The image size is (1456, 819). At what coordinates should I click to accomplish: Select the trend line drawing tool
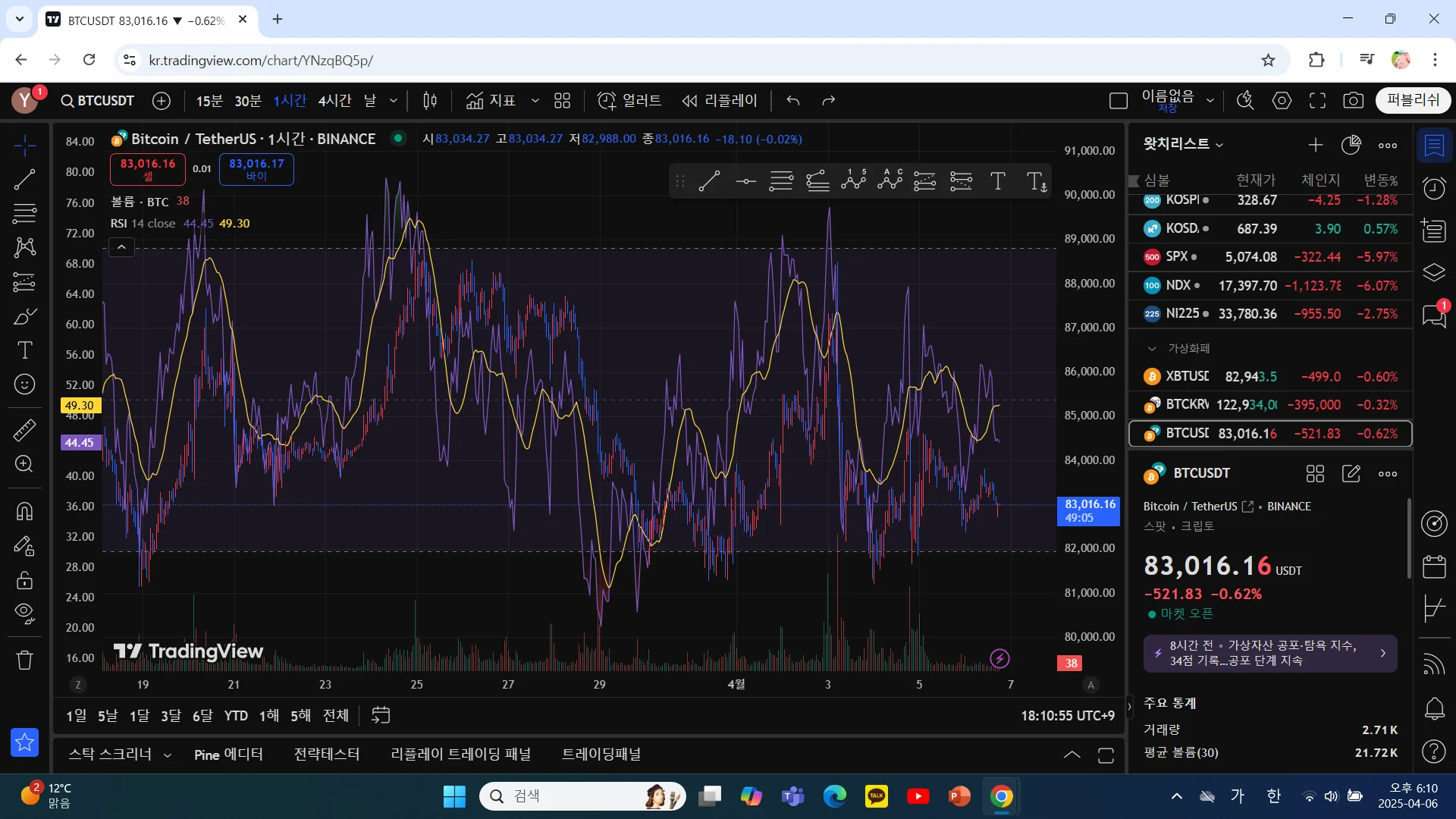tap(24, 180)
